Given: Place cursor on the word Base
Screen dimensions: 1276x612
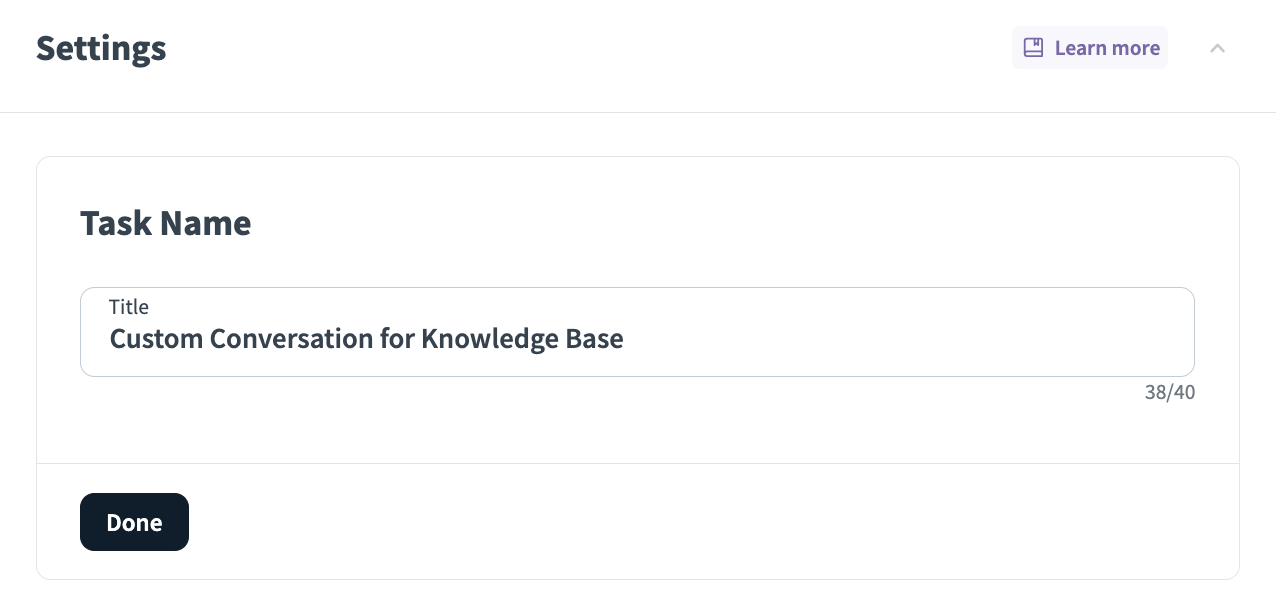Looking at the screenshot, I should 595,339.
